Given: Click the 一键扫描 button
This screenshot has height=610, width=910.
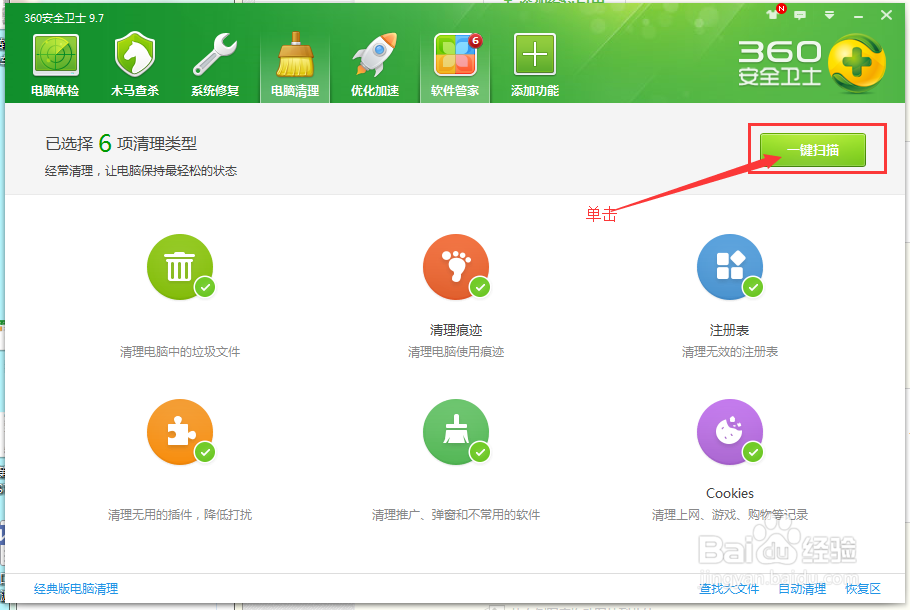Looking at the screenshot, I should (812, 150).
